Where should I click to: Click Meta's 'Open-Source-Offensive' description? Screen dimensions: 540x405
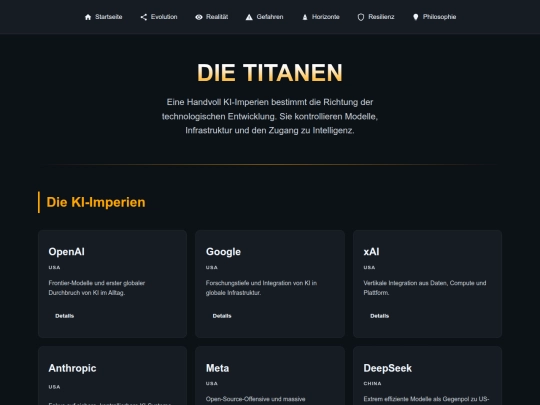click(x=256, y=399)
